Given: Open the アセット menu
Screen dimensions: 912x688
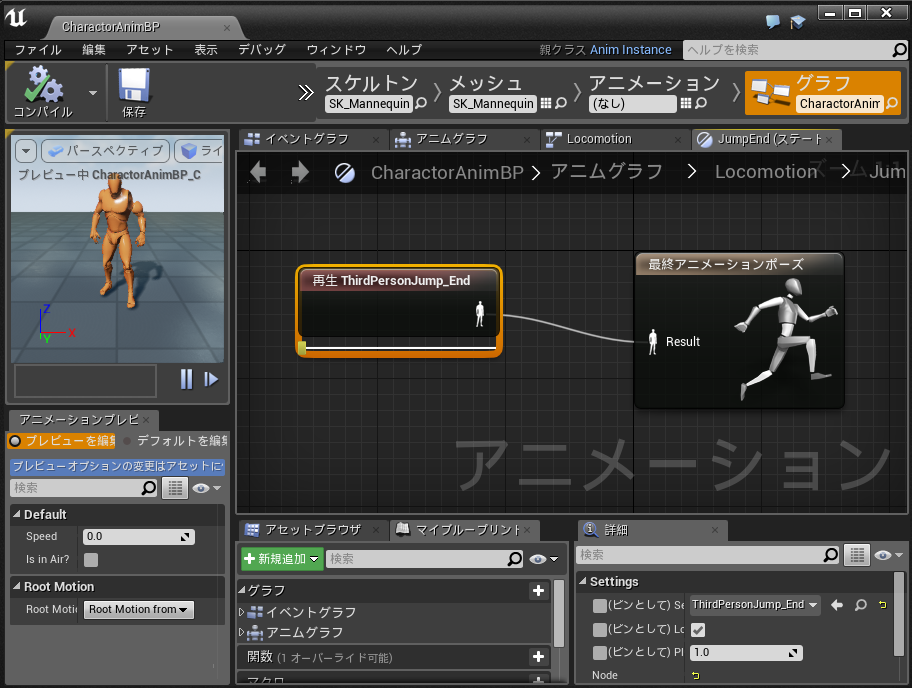Looking at the screenshot, I should [149, 50].
